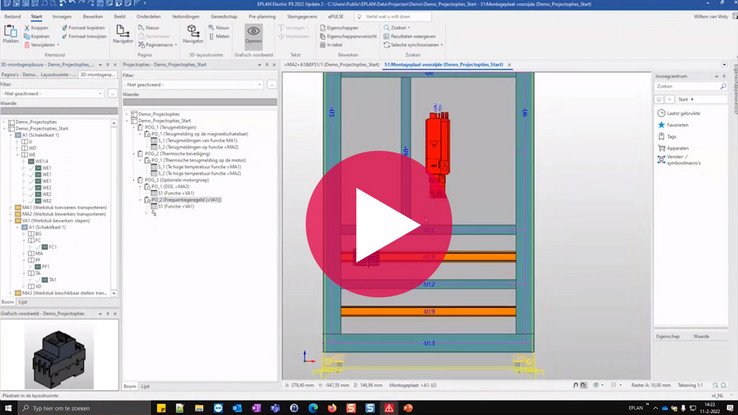Switch to the Pre-planning ribbon tab
Image resolution: width=738 pixels, height=415 pixels.
point(262,16)
